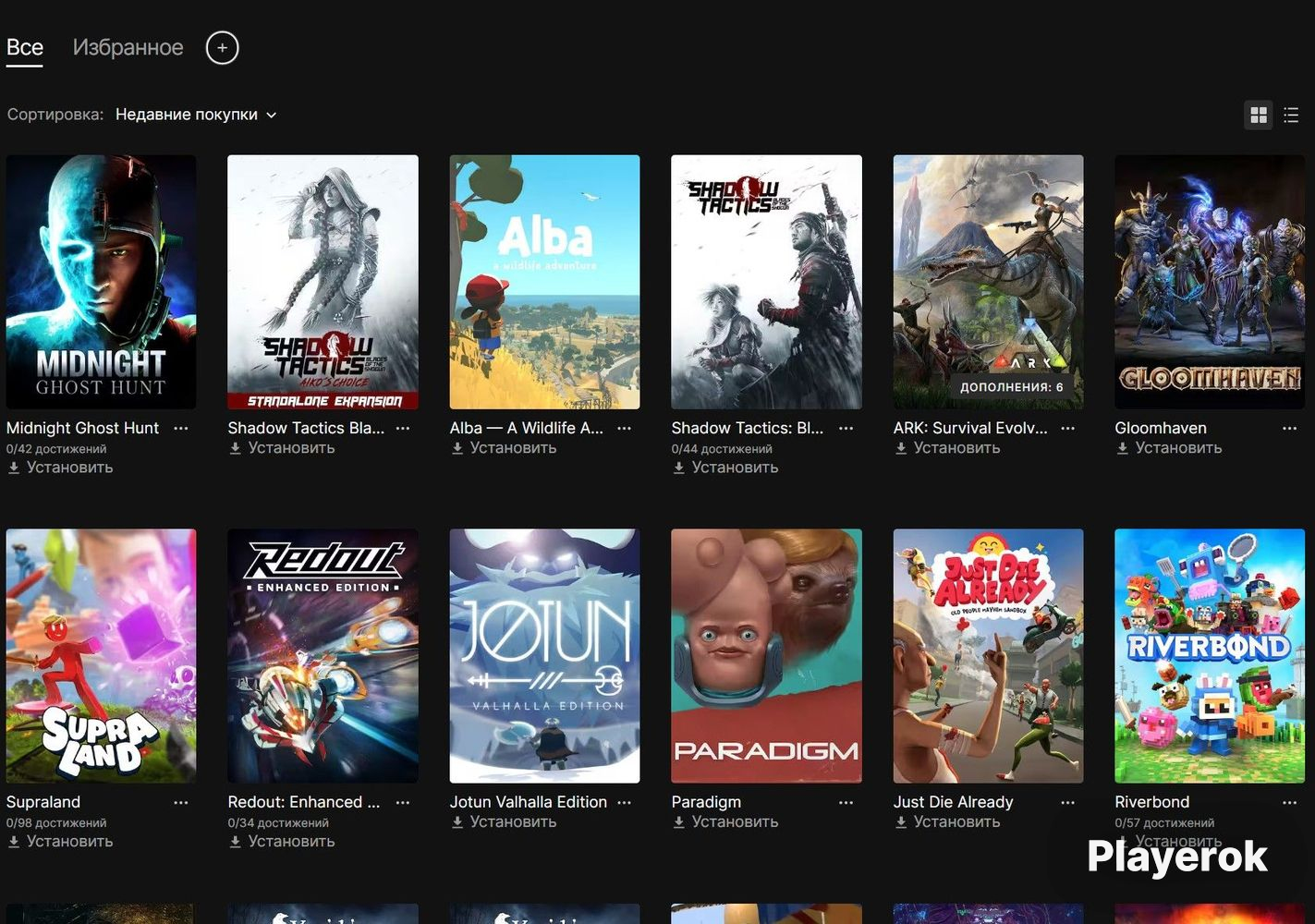
Task: Install Just Die Already
Action: [947, 822]
